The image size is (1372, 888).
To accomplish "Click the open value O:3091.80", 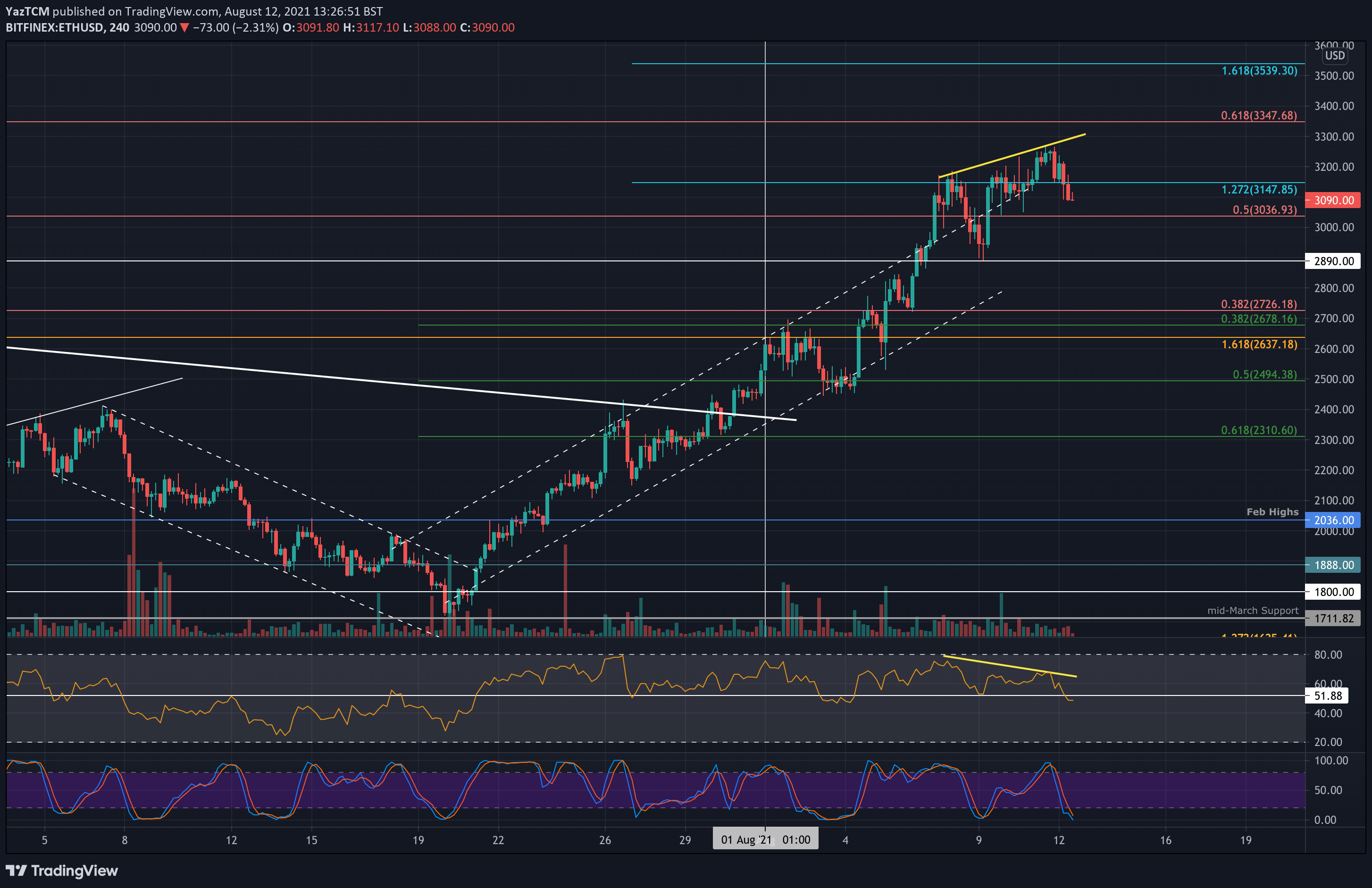I will 310,27.
